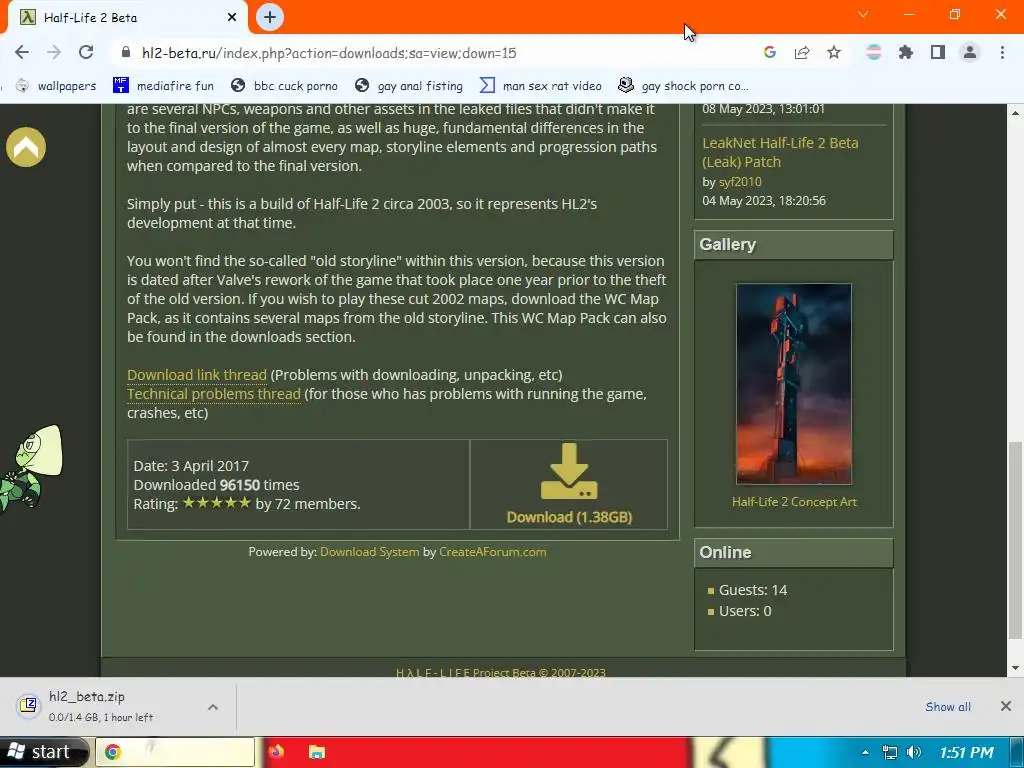Click the Half-Life 2 Concept Art caption
This screenshot has width=1024, height=768.
tap(794, 502)
